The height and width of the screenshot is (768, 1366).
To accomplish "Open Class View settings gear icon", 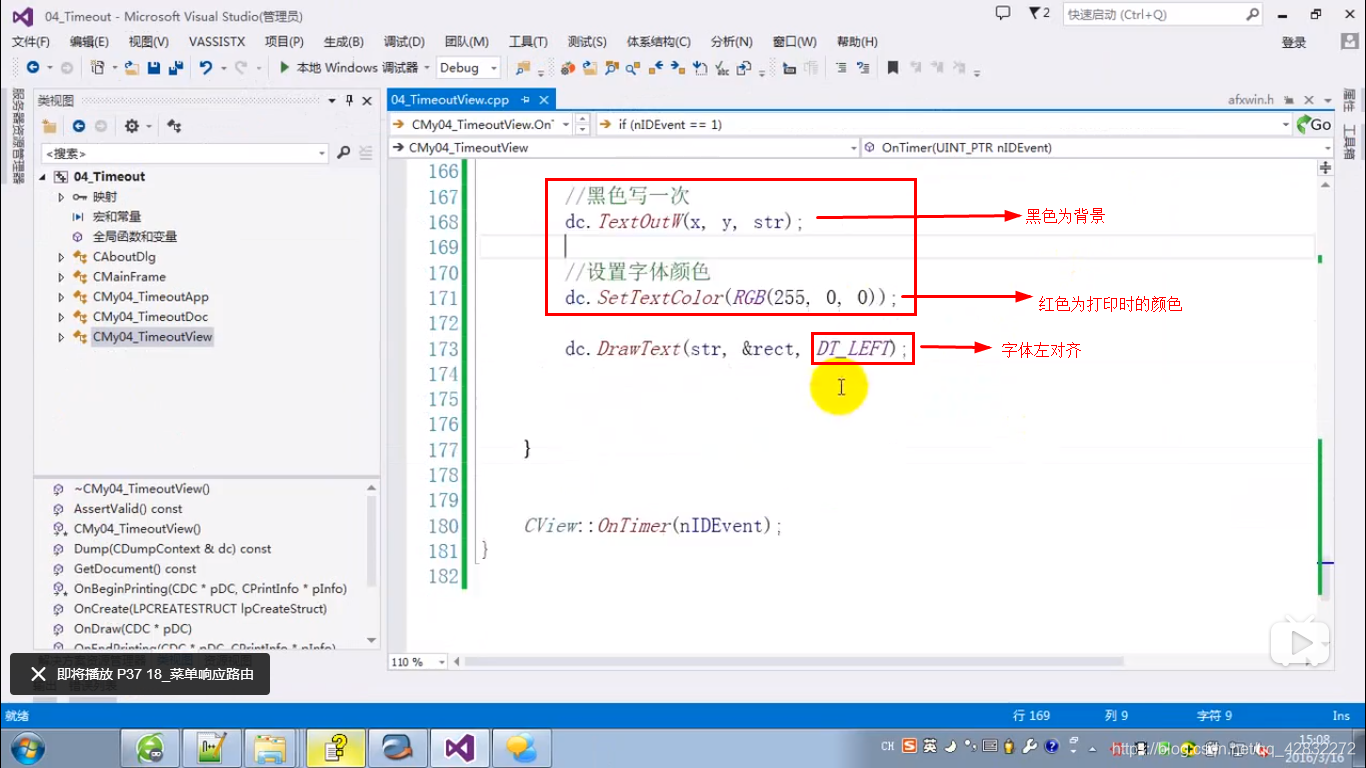I will [132, 126].
